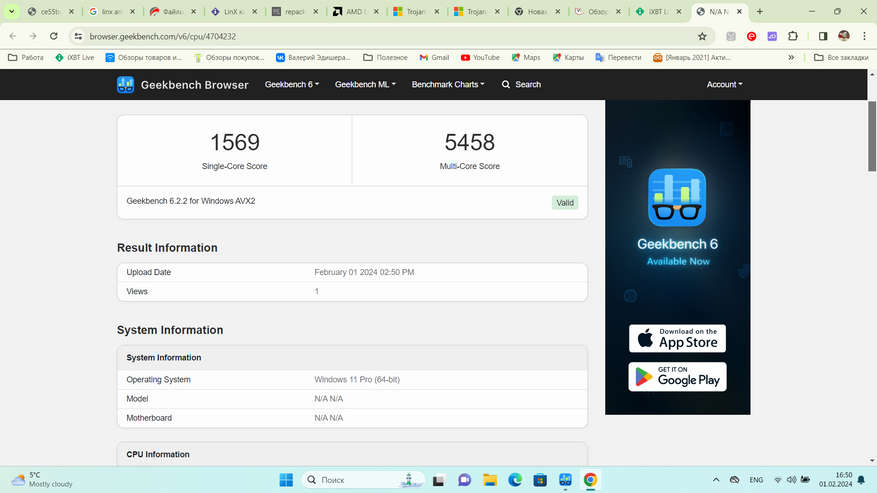
Task: Click the Windows 11 Pro (64-bit) value
Action: (x=357, y=379)
